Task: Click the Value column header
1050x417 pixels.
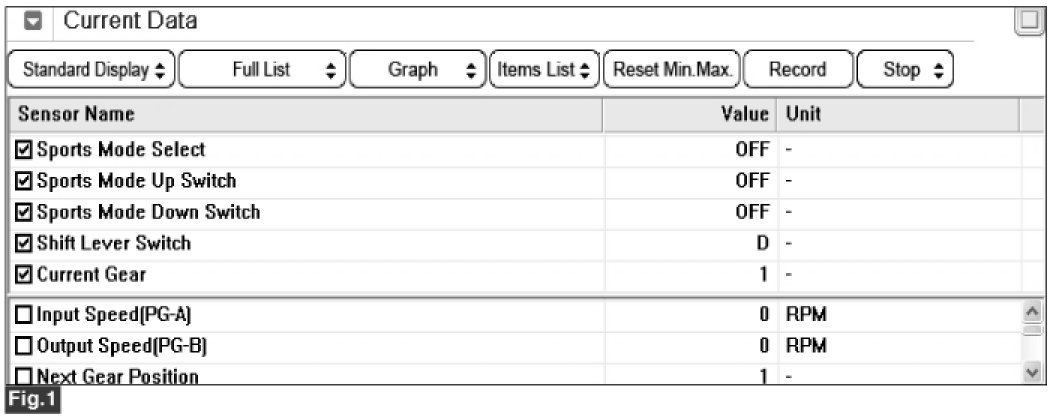Action: [744, 114]
